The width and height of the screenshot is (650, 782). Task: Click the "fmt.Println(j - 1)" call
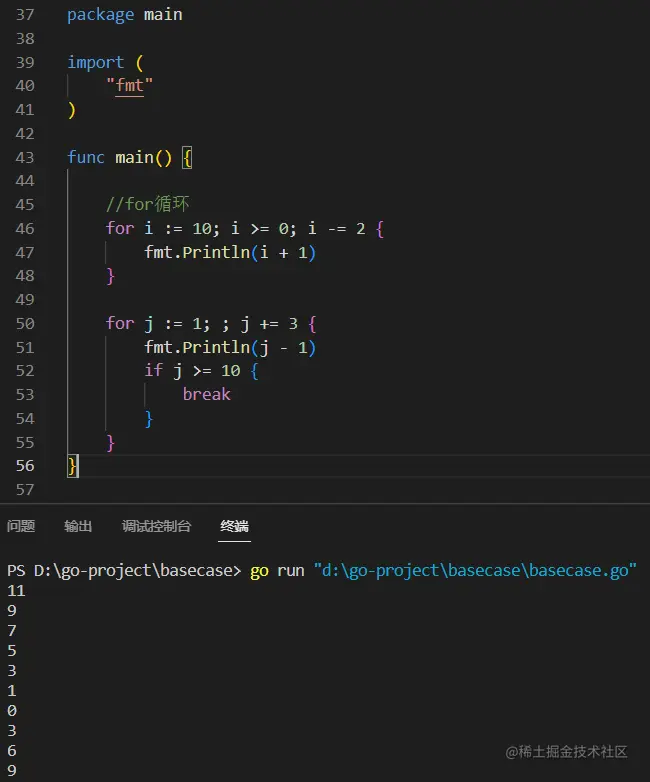click(x=230, y=348)
